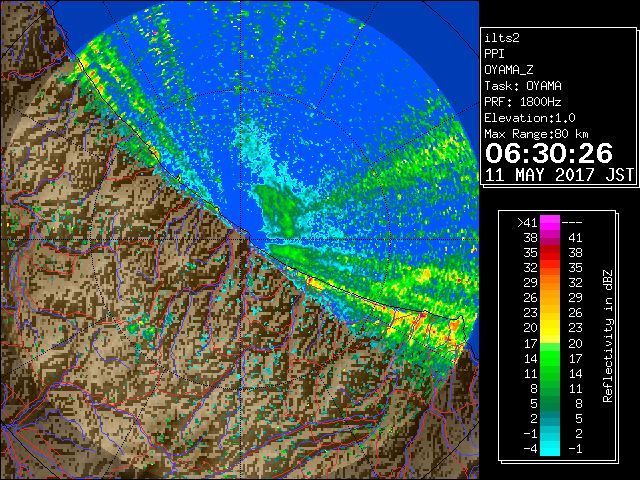Viewport: 640px width, 480px height.
Task: Click the radar origin where the crosshair lines meet
Action: 241,239
